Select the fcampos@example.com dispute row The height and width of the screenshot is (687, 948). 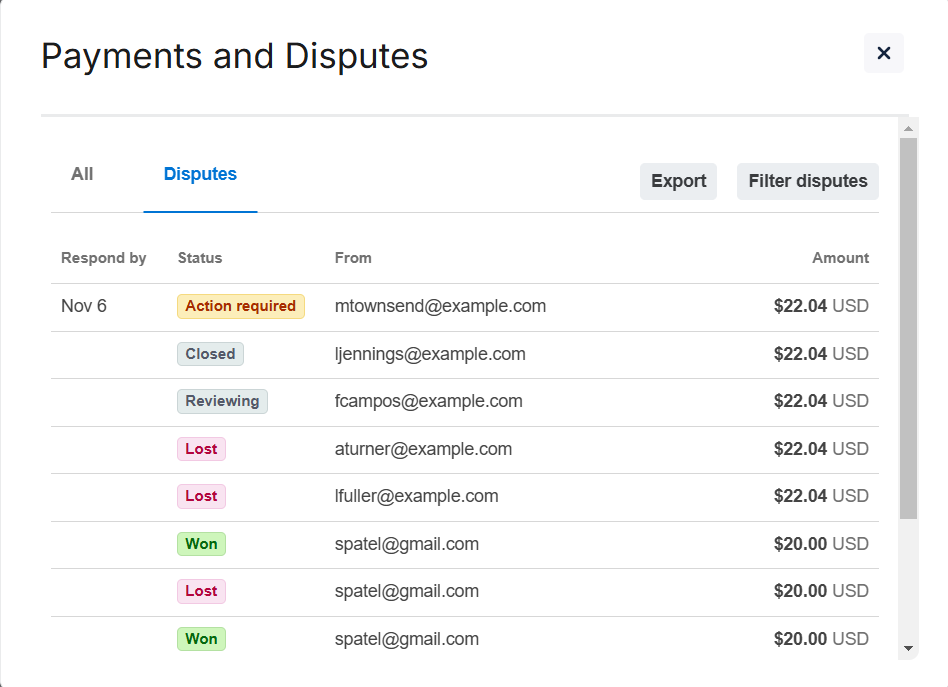pos(428,401)
